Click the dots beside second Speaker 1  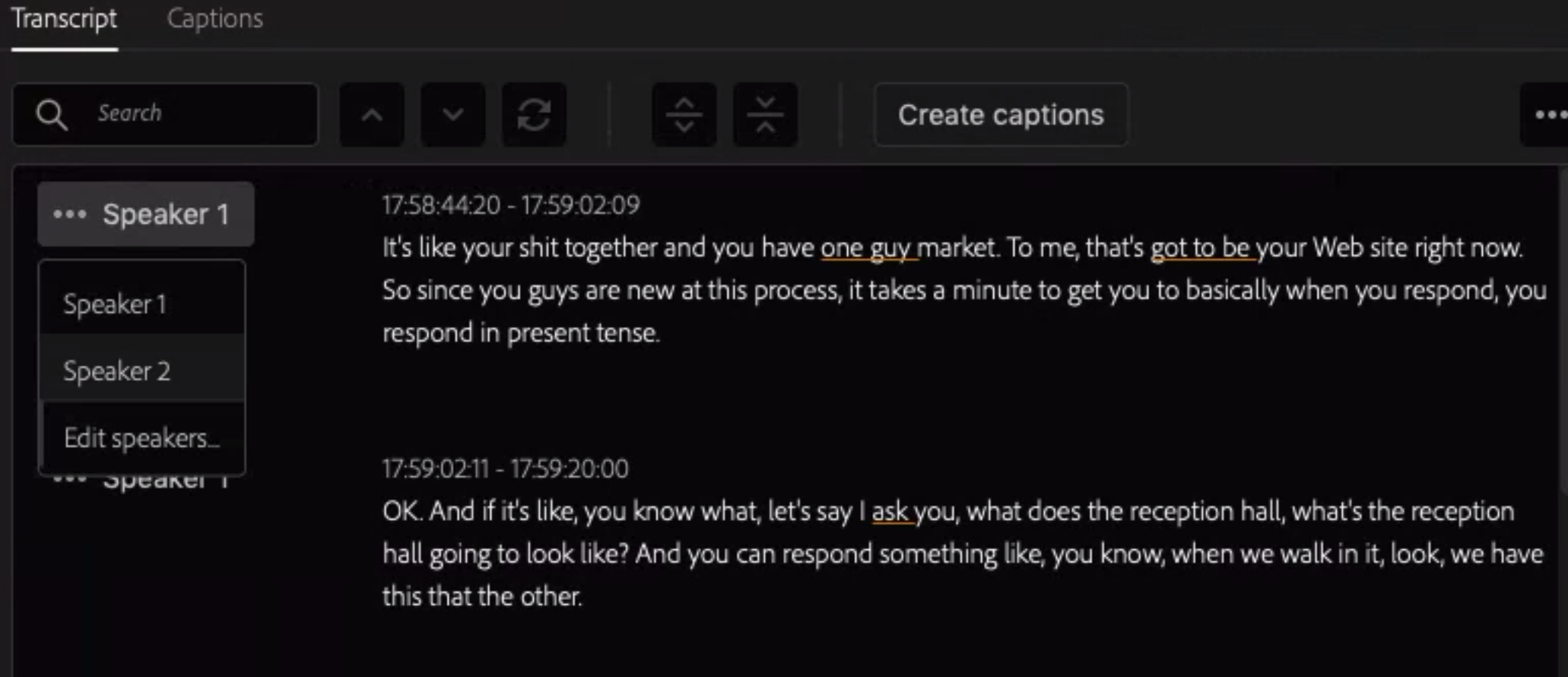[x=70, y=479]
